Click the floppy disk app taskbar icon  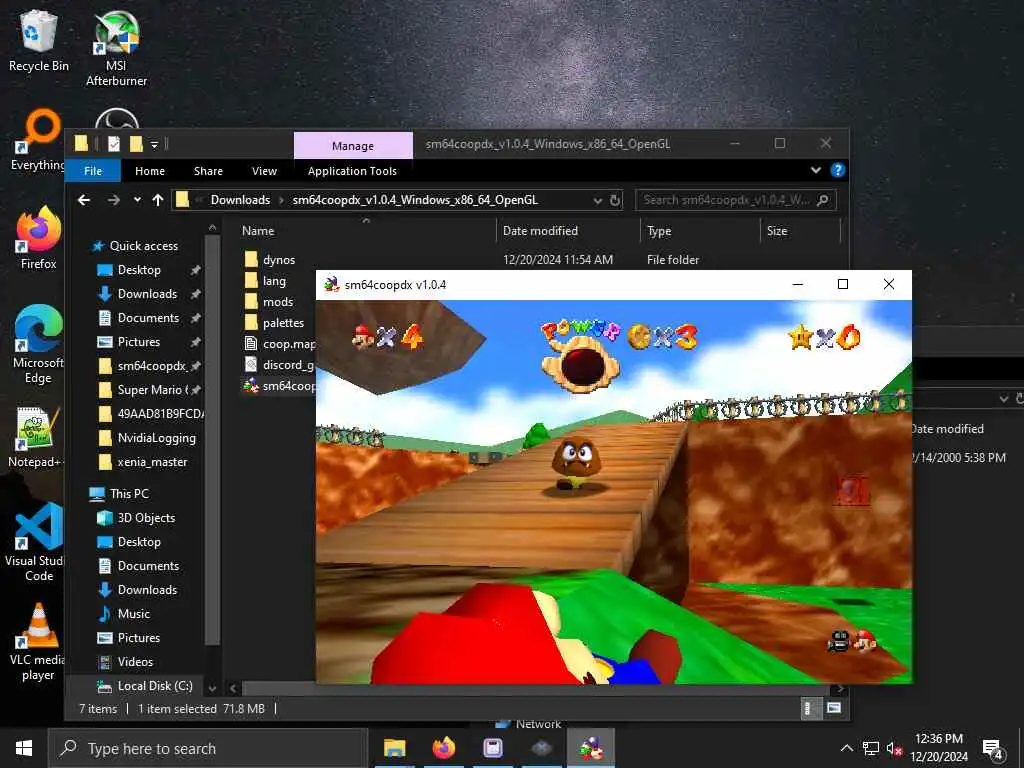(x=492, y=748)
